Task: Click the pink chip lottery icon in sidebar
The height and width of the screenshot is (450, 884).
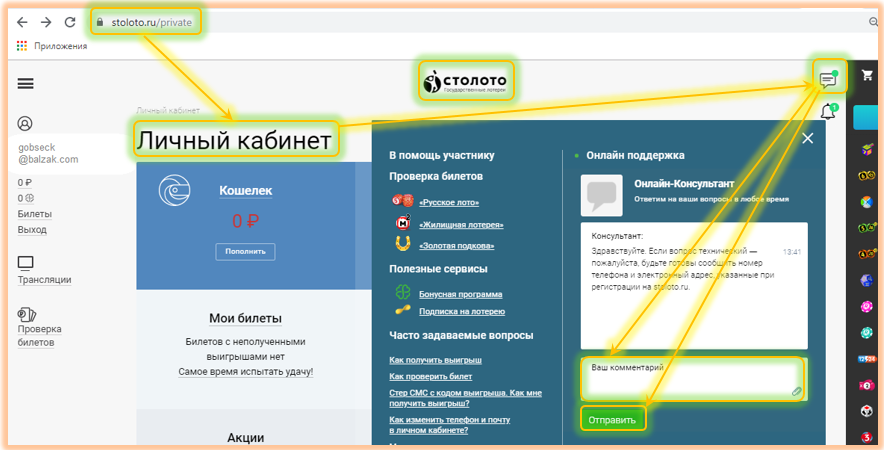Action: [867, 307]
